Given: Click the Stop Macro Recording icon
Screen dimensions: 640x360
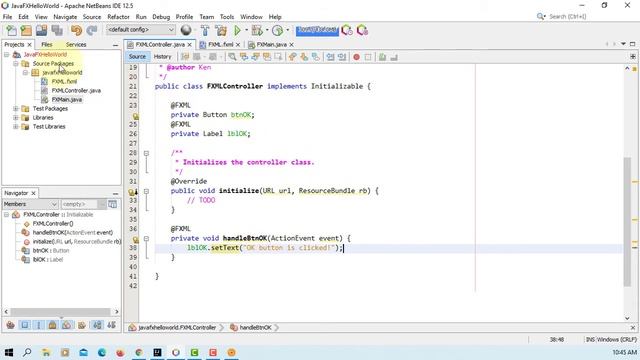Looking at the screenshot, I should (368, 57).
